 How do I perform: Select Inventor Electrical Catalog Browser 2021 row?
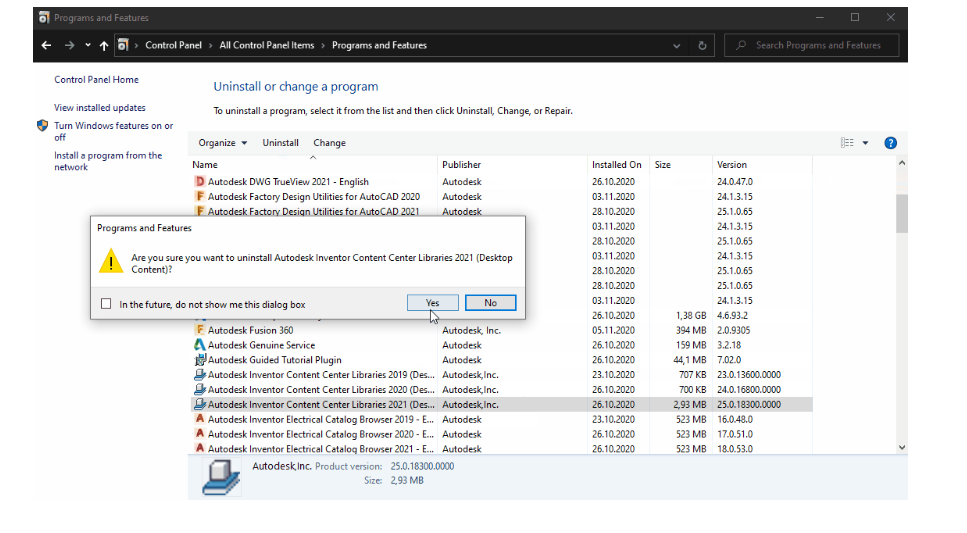(x=502, y=448)
